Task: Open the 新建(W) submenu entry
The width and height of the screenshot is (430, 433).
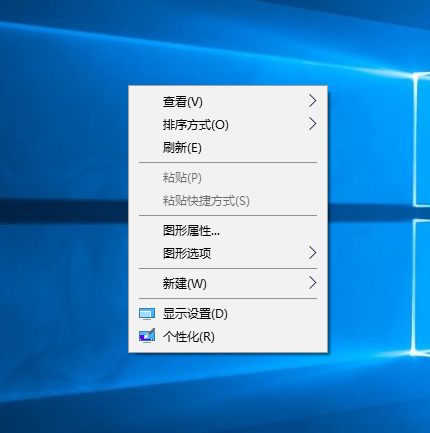Action: click(x=228, y=283)
